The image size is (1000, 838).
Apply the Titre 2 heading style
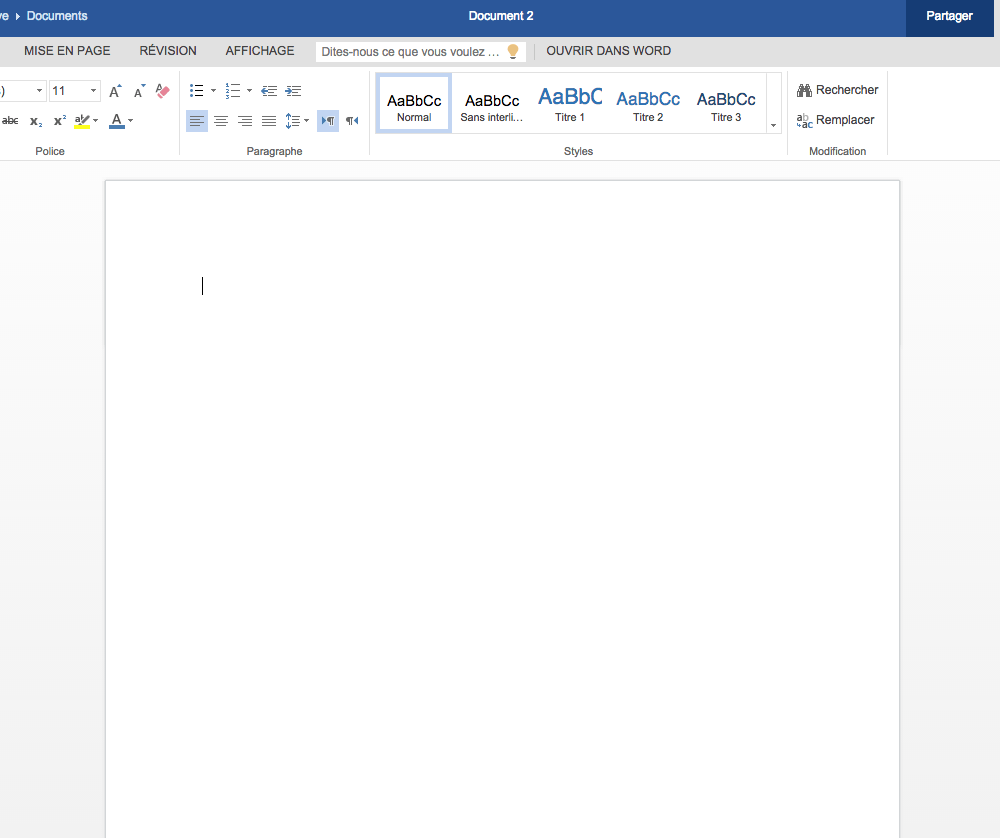click(x=648, y=103)
